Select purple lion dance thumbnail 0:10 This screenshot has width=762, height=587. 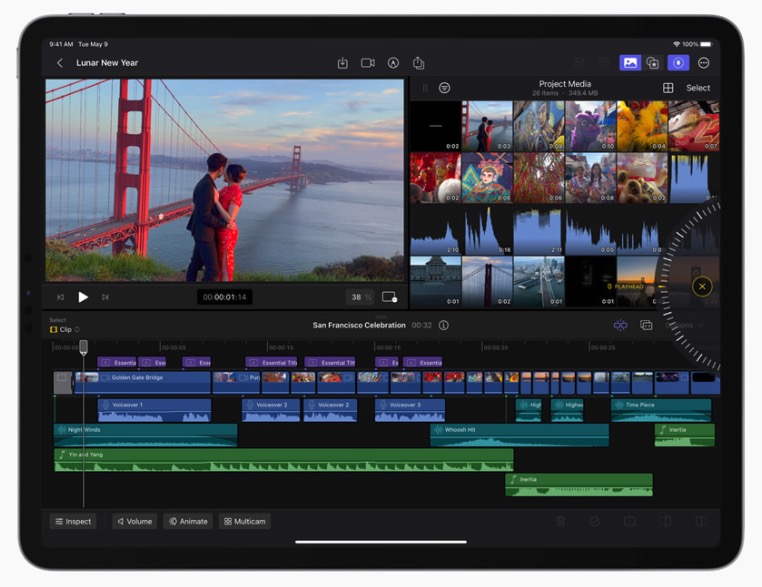[x=590, y=126]
